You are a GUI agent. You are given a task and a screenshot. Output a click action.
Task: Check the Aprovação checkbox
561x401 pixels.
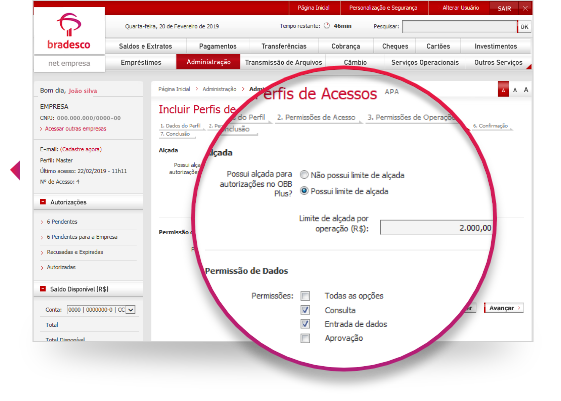pyautogui.click(x=305, y=338)
